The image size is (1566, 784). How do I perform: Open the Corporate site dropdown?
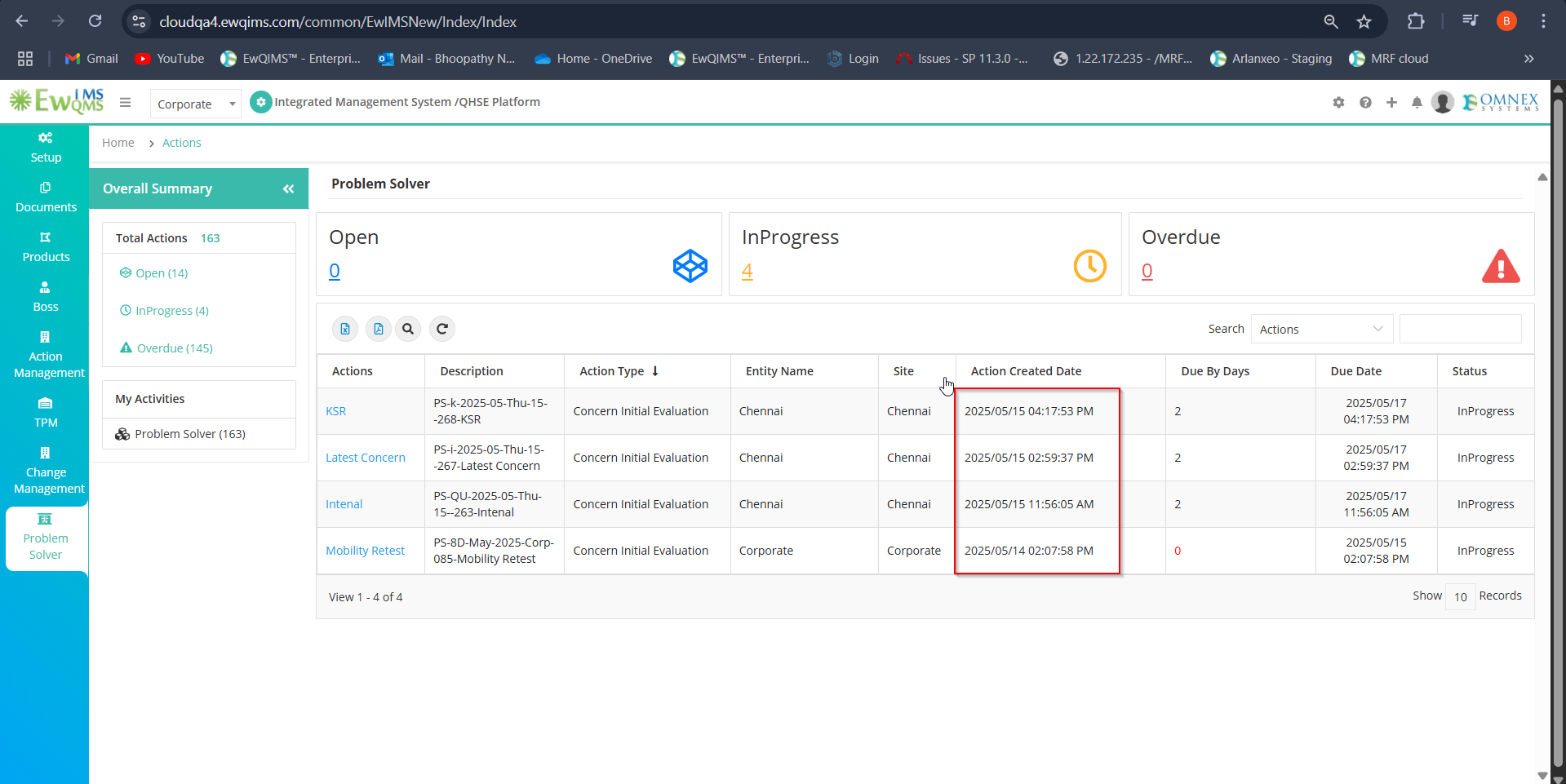[x=196, y=104]
